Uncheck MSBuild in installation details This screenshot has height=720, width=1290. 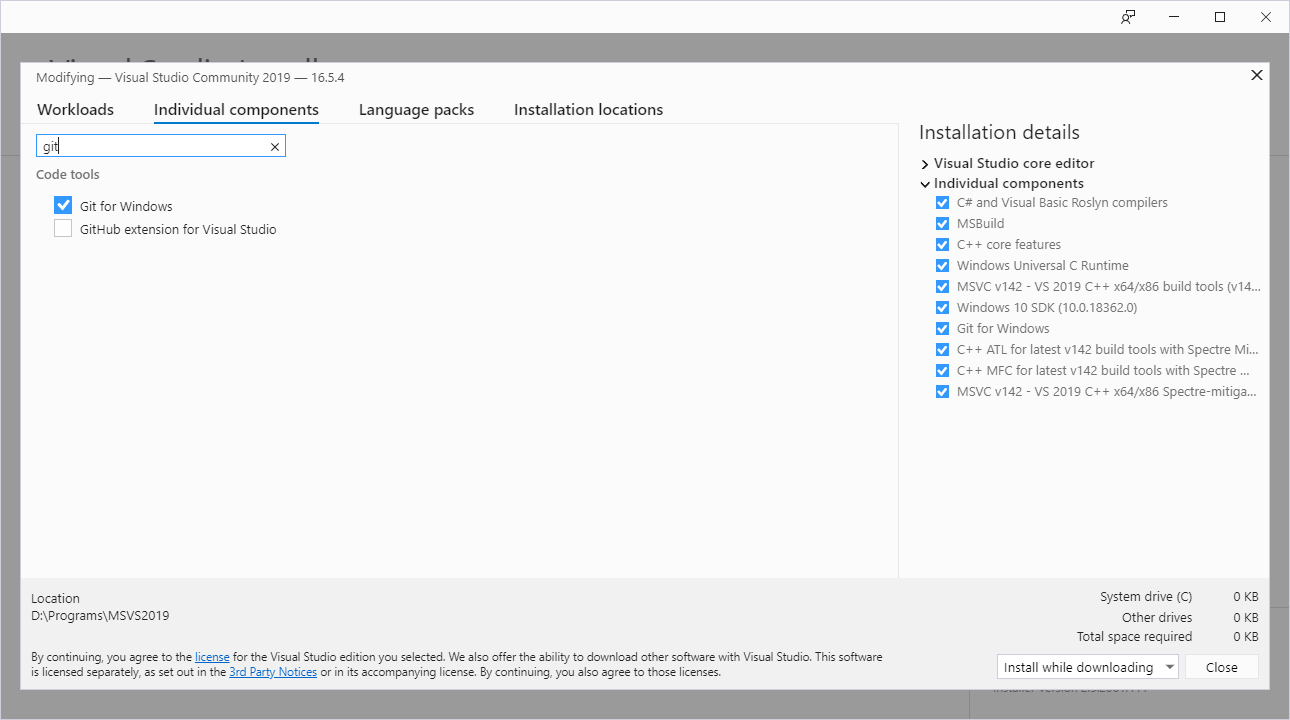coord(942,223)
